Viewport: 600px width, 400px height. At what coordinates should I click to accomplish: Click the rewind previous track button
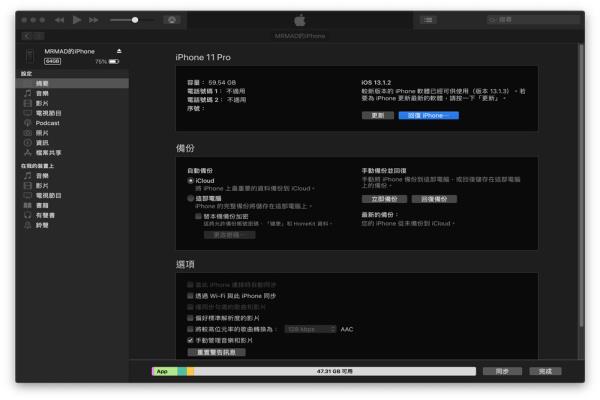pyautogui.click(x=59, y=20)
